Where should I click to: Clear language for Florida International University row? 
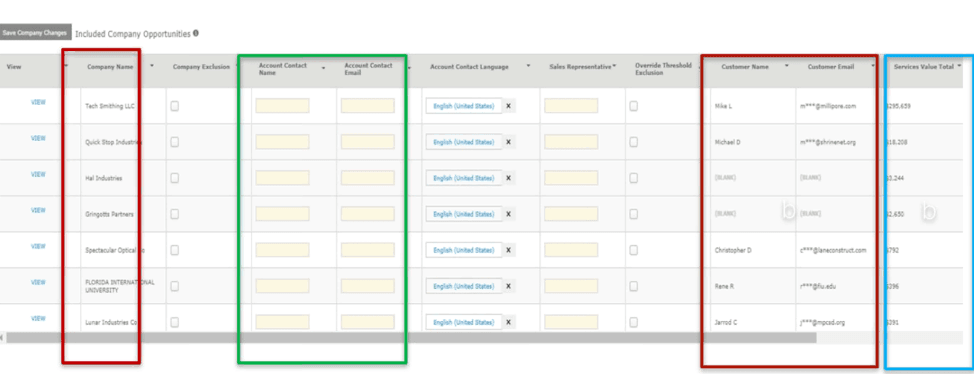[508, 286]
